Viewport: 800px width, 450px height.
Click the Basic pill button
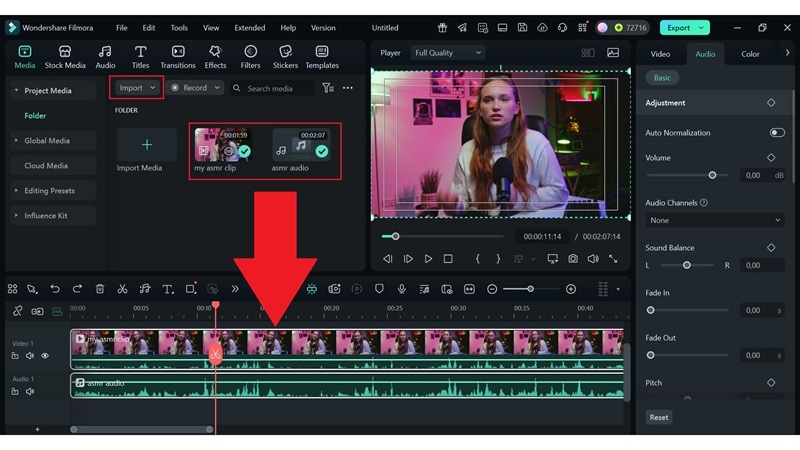coord(662,78)
